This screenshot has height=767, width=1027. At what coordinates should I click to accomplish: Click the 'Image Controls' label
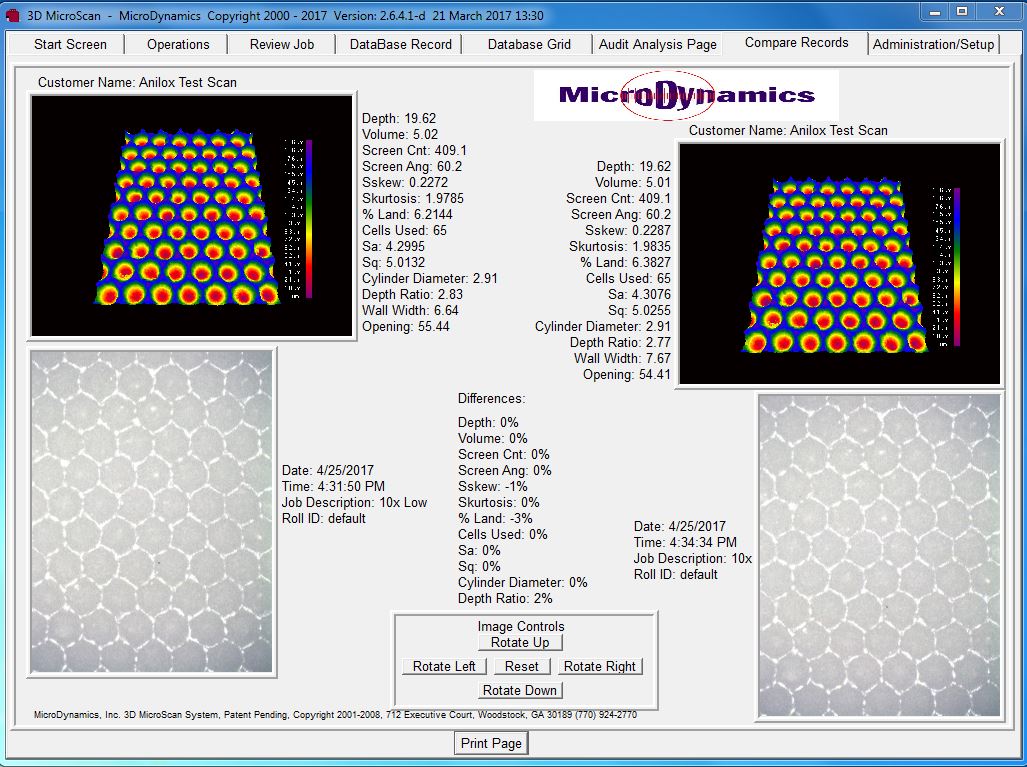point(521,626)
